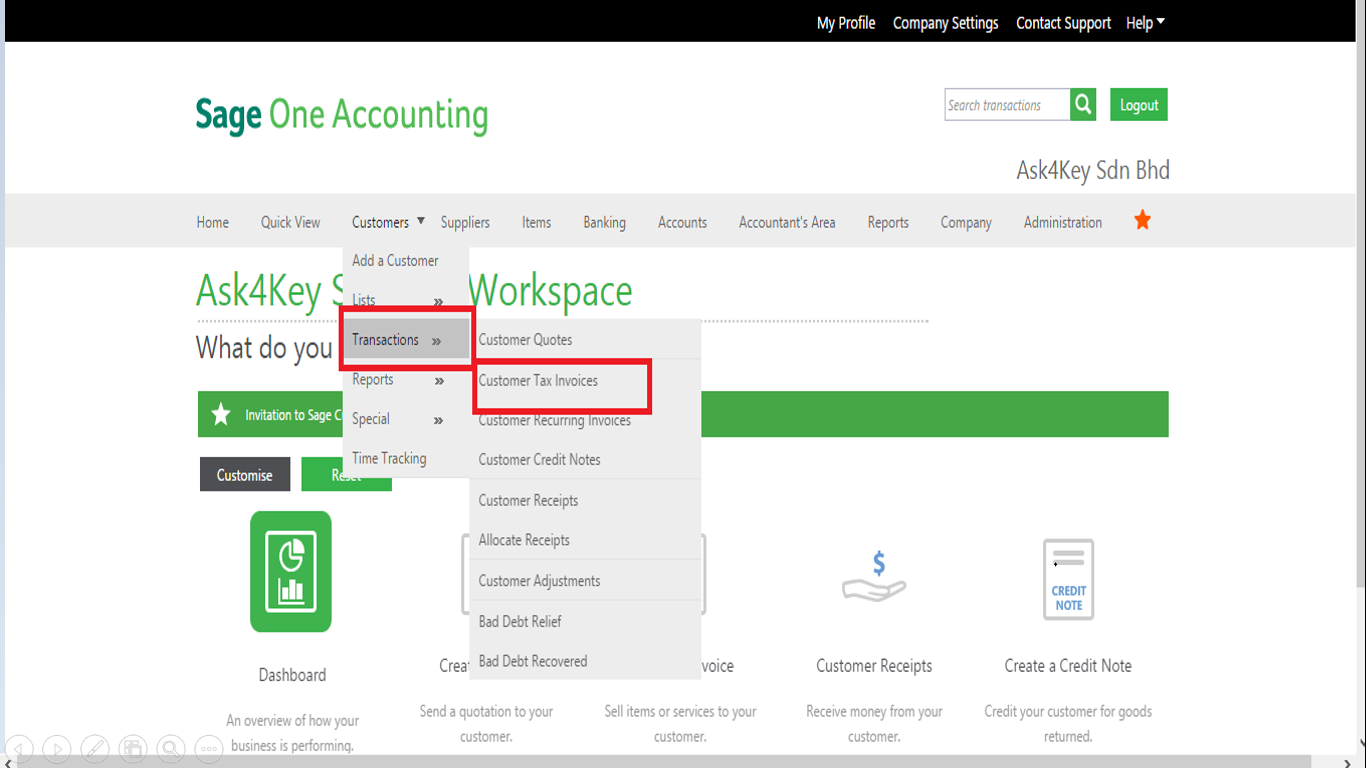1366x768 pixels.
Task: Click the Customise button
Action: point(245,475)
